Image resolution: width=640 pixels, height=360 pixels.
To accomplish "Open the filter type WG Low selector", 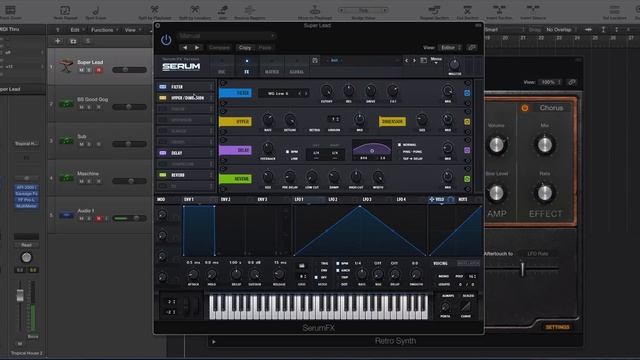I will click(283, 93).
